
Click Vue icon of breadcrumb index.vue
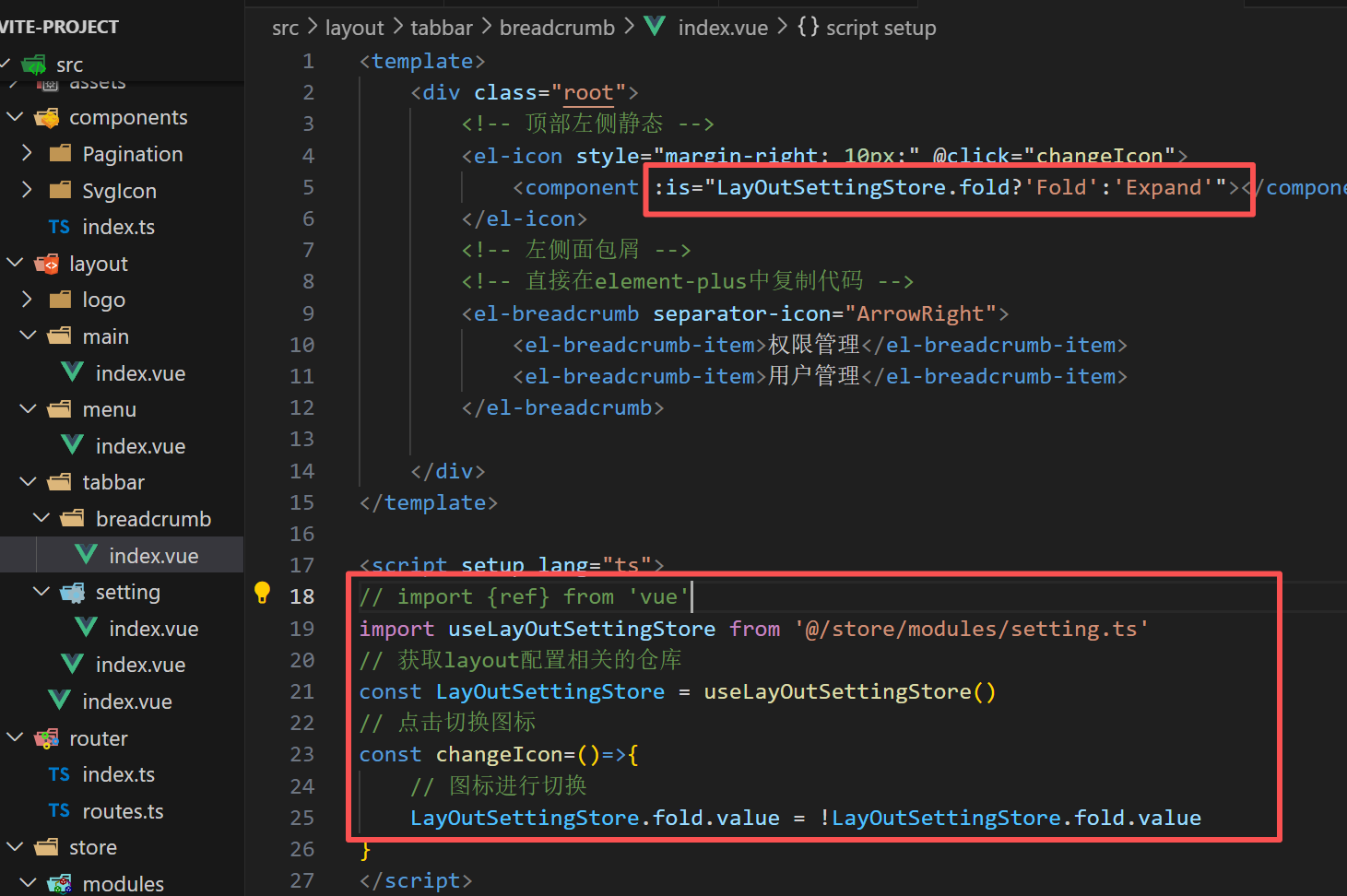pos(86,555)
